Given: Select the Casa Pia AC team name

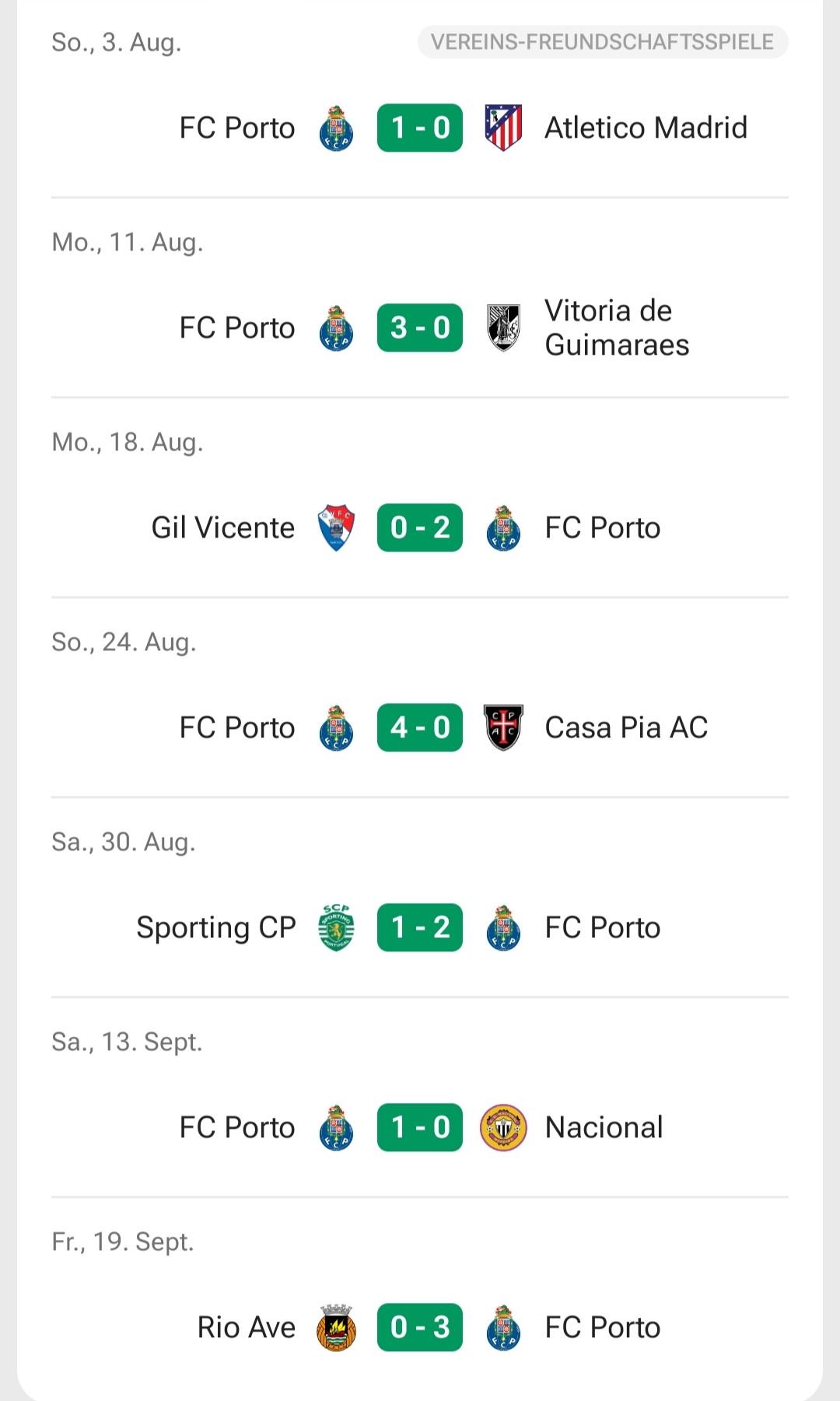Looking at the screenshot, I should tap(626, 727).
